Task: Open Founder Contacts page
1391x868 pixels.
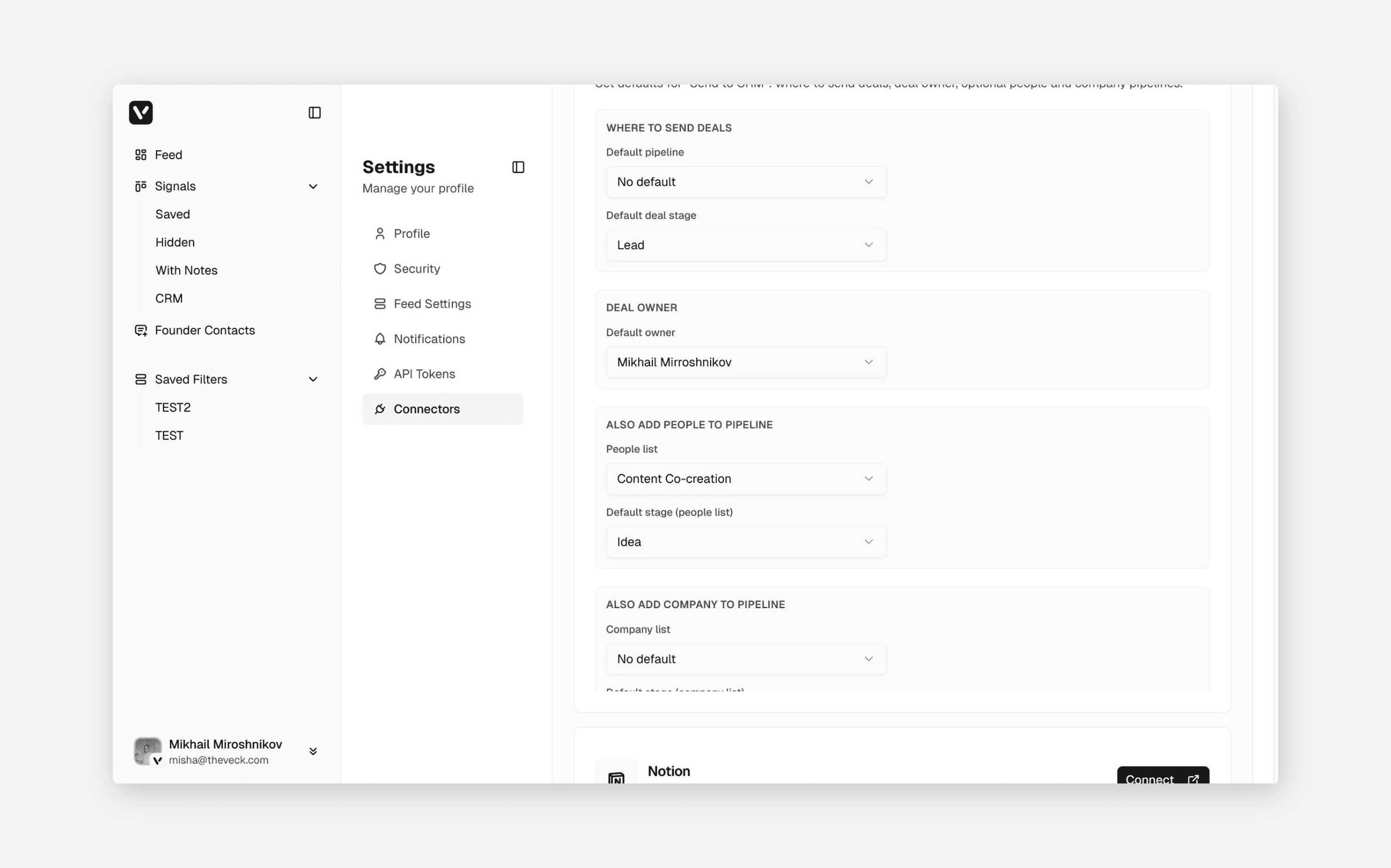Action: [204, 330]
